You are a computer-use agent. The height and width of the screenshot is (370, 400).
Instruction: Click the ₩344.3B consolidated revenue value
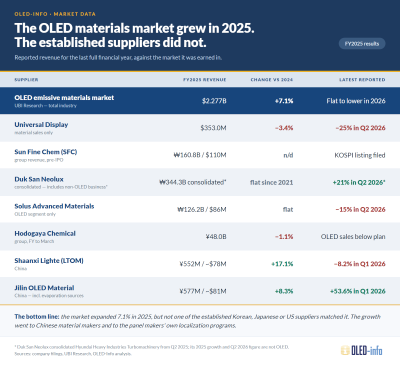click(193, 182)
